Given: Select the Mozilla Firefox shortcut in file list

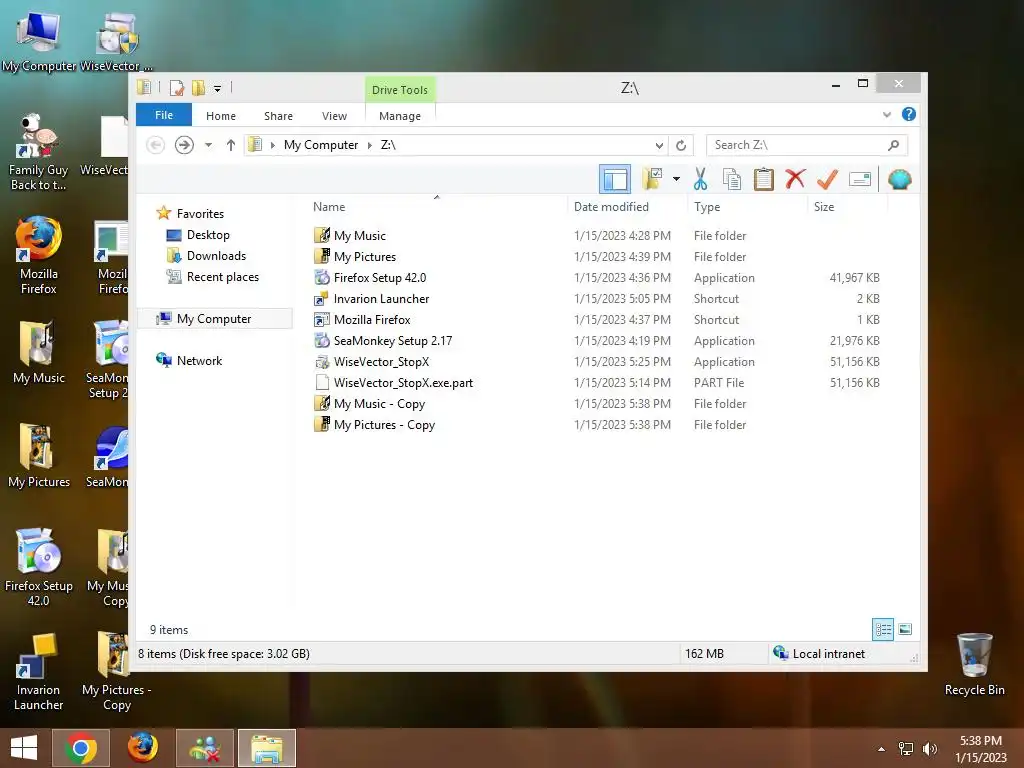Looking at the screenshot, I should (596, 319).
